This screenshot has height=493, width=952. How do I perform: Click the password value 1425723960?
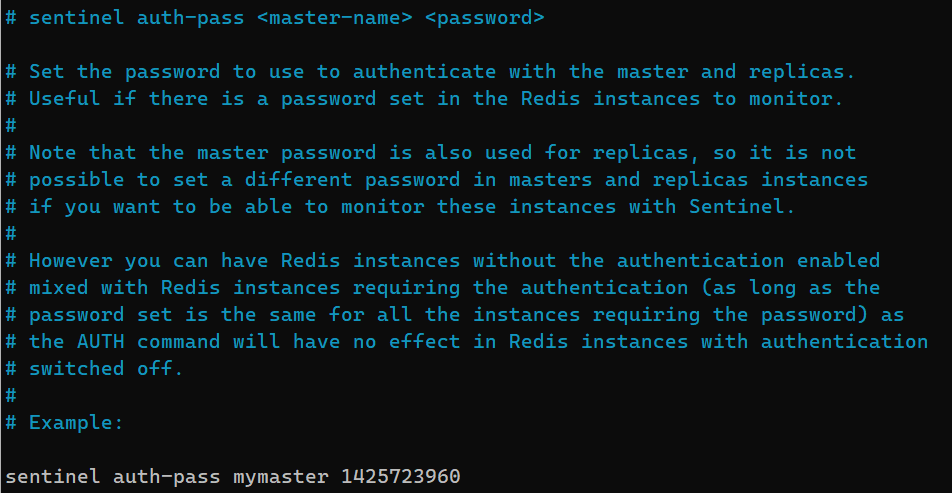click(401, 477)
